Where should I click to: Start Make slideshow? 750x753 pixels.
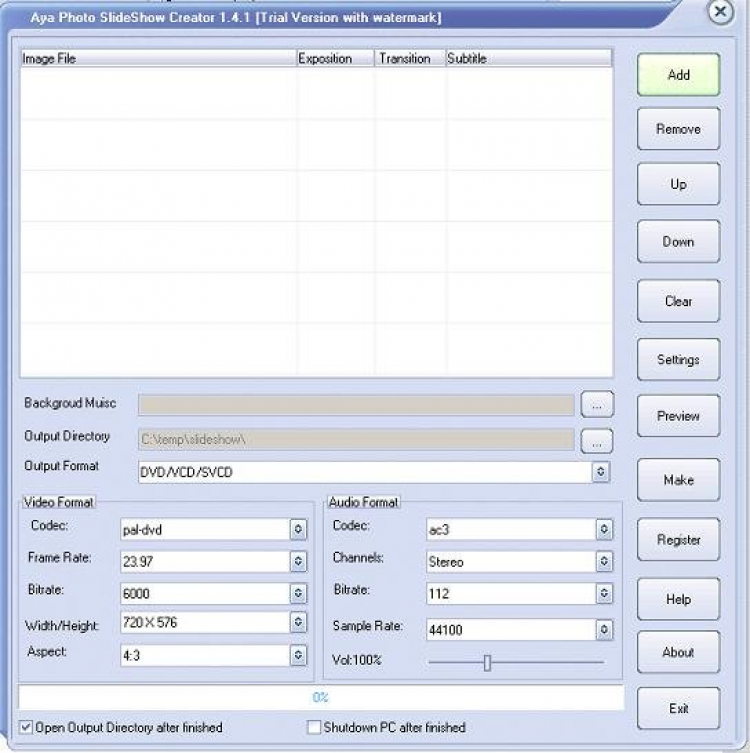coord(678,480)
